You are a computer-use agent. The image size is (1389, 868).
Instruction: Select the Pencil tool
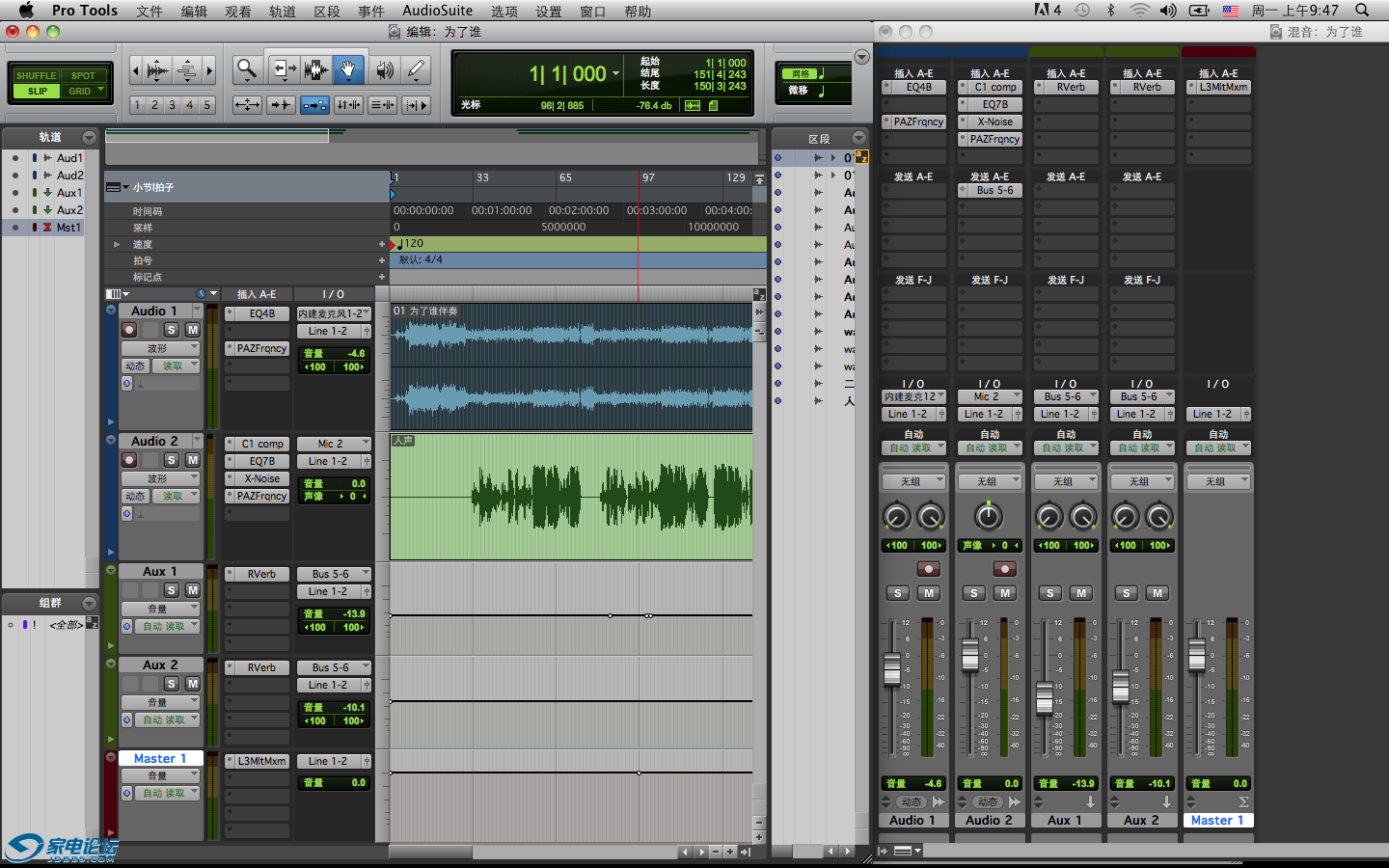pyautogui.click(x=416, y=69)
